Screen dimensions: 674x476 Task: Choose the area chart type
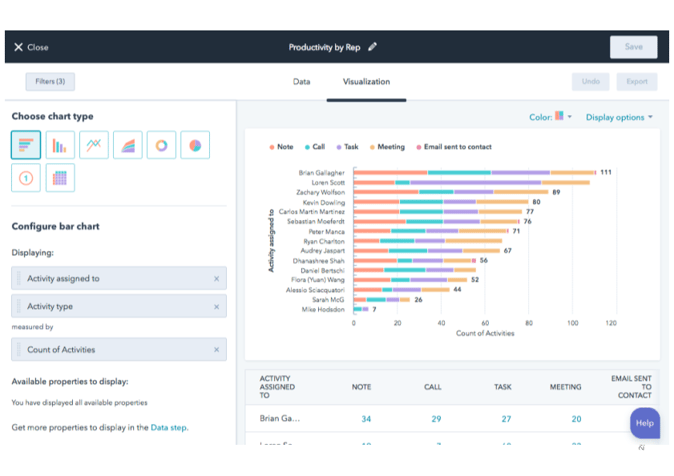coord(128,145)
